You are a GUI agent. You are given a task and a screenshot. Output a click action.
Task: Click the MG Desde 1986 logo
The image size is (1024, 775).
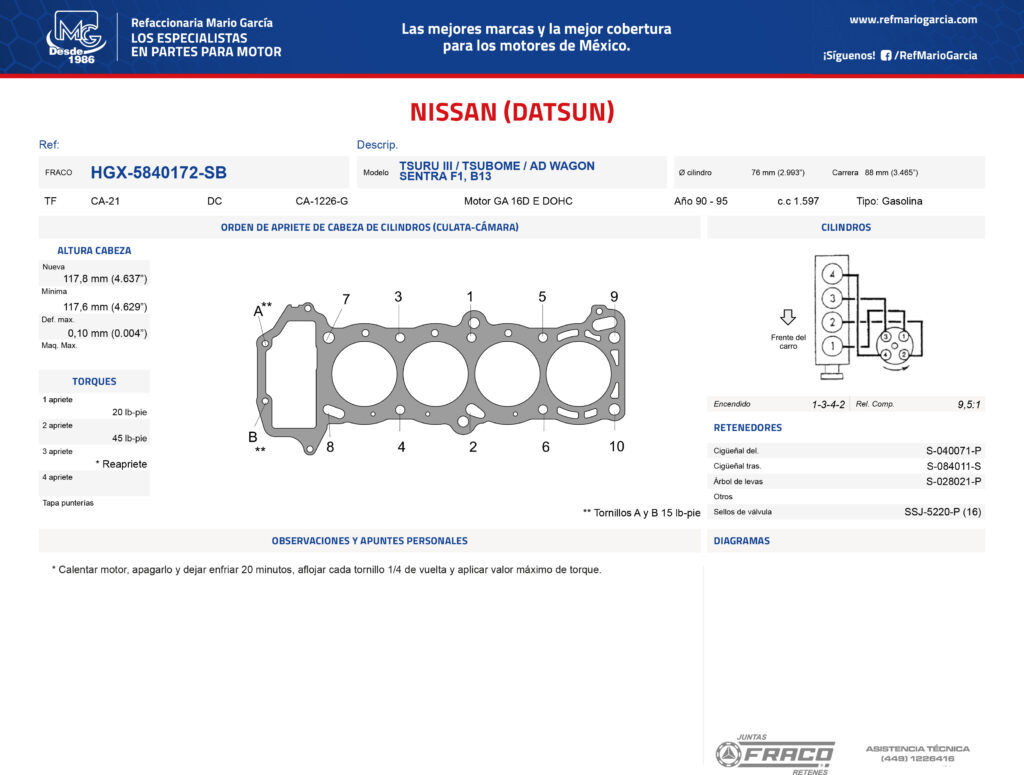[76, 37]
